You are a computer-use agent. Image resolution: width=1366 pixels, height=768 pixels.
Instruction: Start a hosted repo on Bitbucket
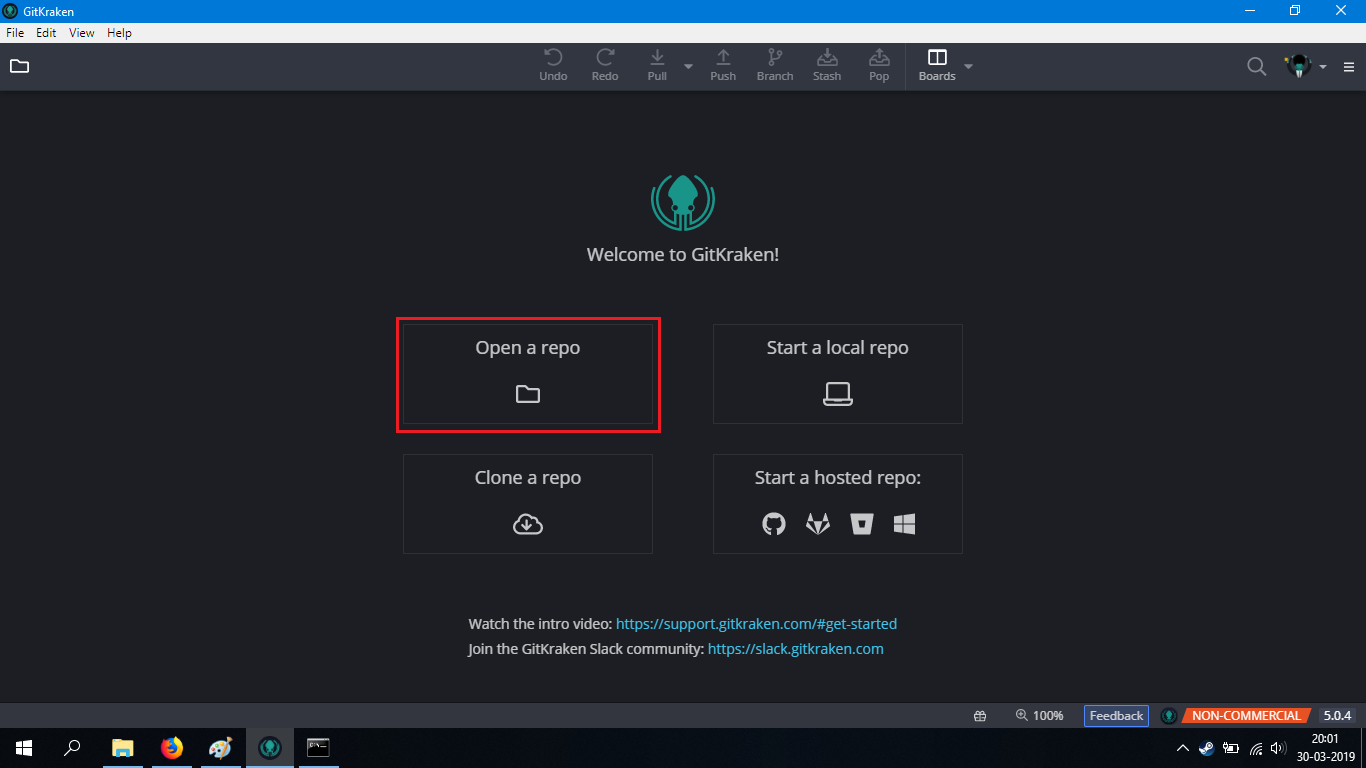tap(862, 524)
